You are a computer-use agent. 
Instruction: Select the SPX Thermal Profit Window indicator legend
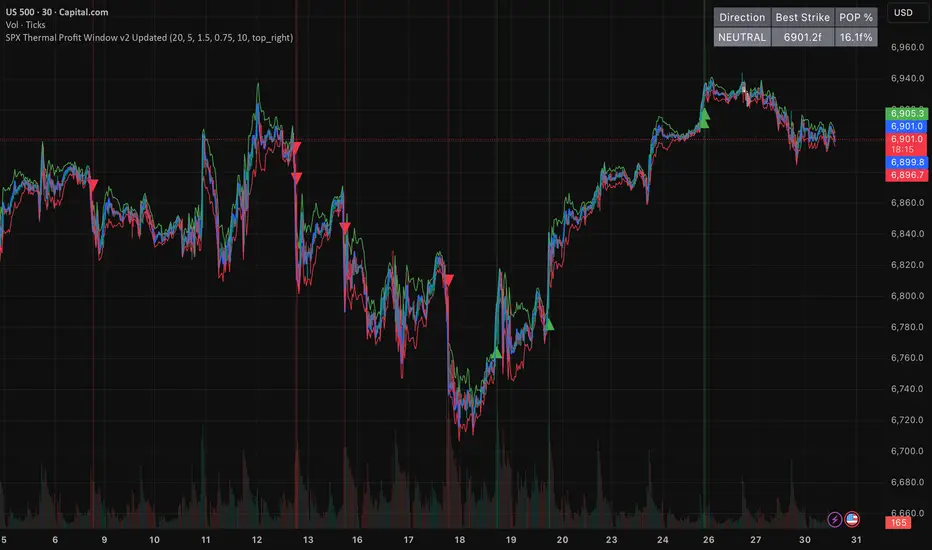[x=155, y=37]
